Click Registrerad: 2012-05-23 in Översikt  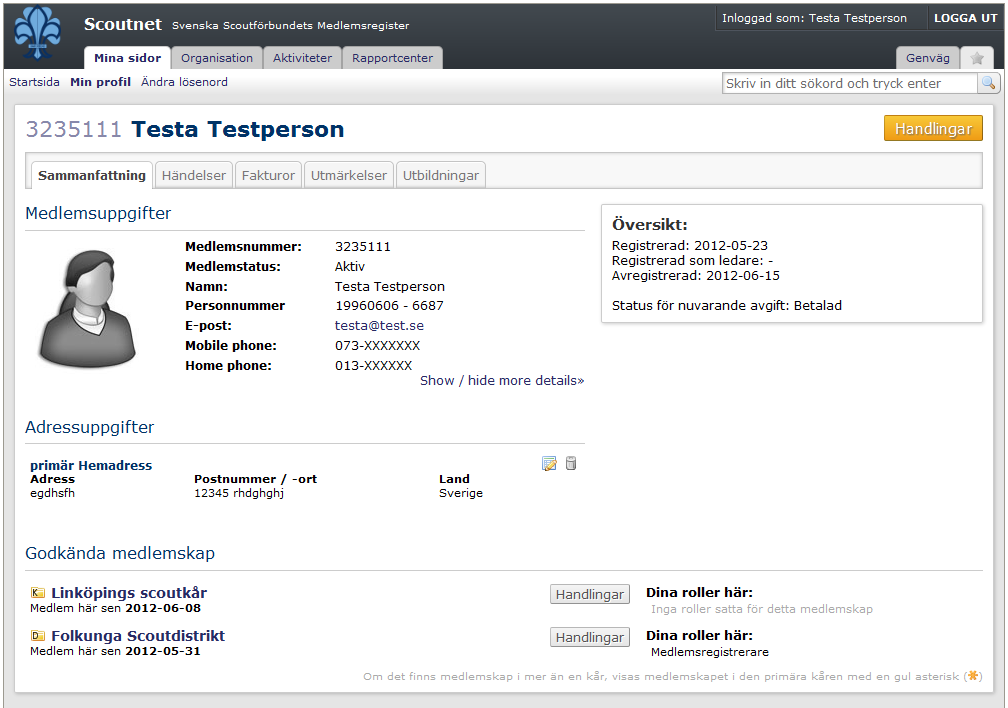690,246
